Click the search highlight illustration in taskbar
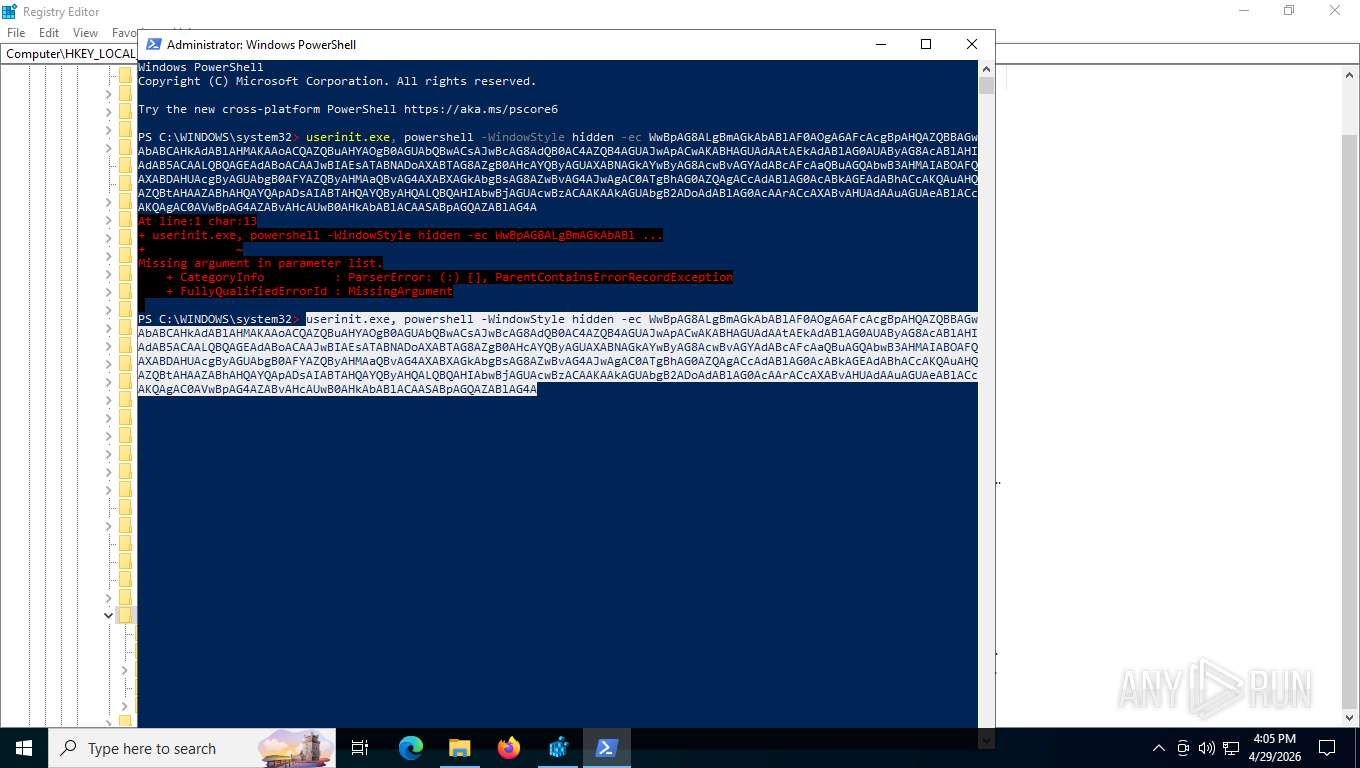Screen dimensions: 1360x768 tap(296, 748)
